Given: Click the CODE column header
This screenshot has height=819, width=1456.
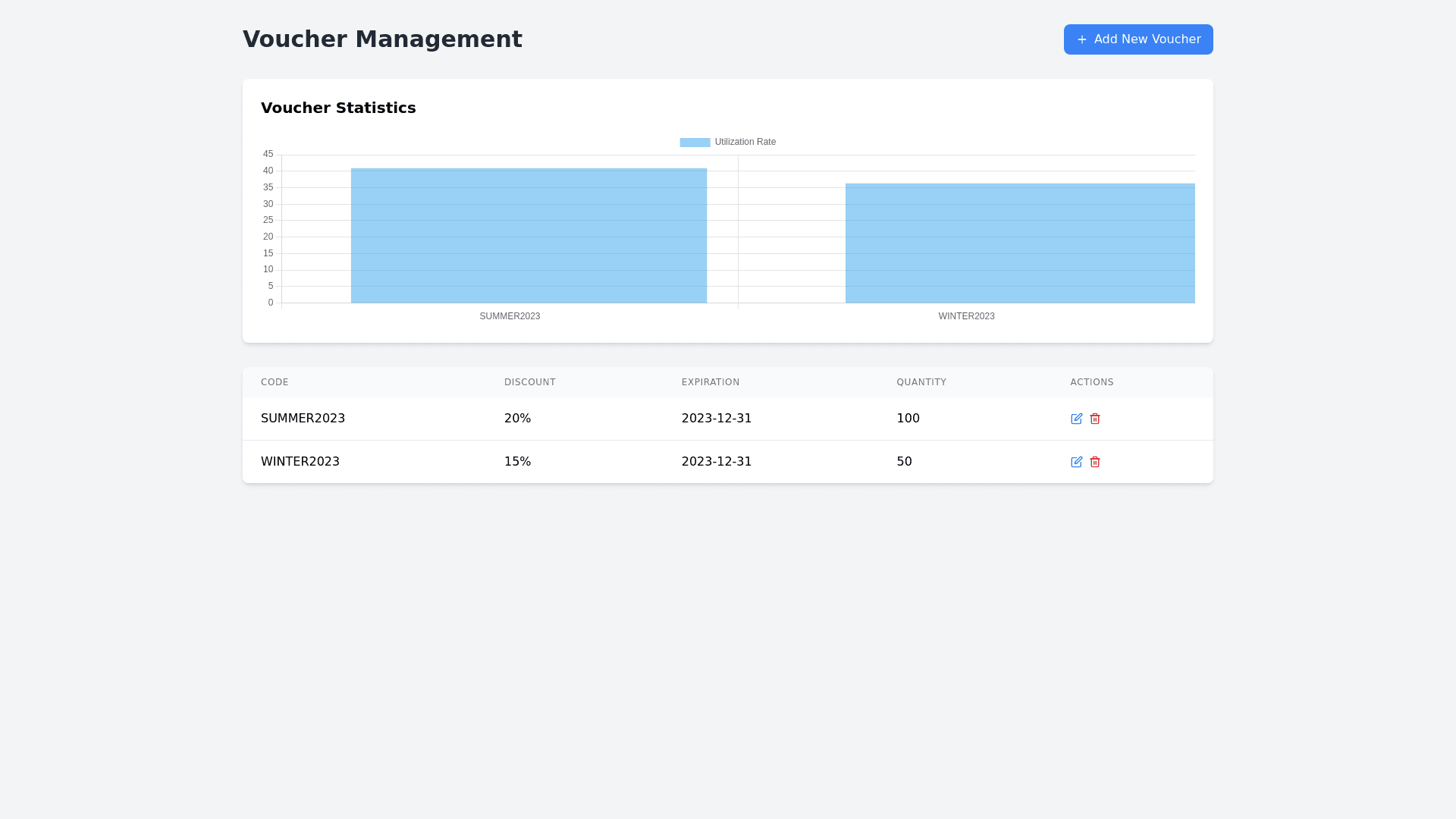Looking at the screenshot, I should (275, 382).
